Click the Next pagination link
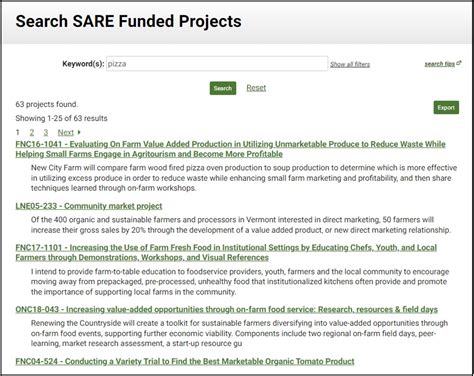The height and width of the screenshot is (376, 474). point(65,132)
